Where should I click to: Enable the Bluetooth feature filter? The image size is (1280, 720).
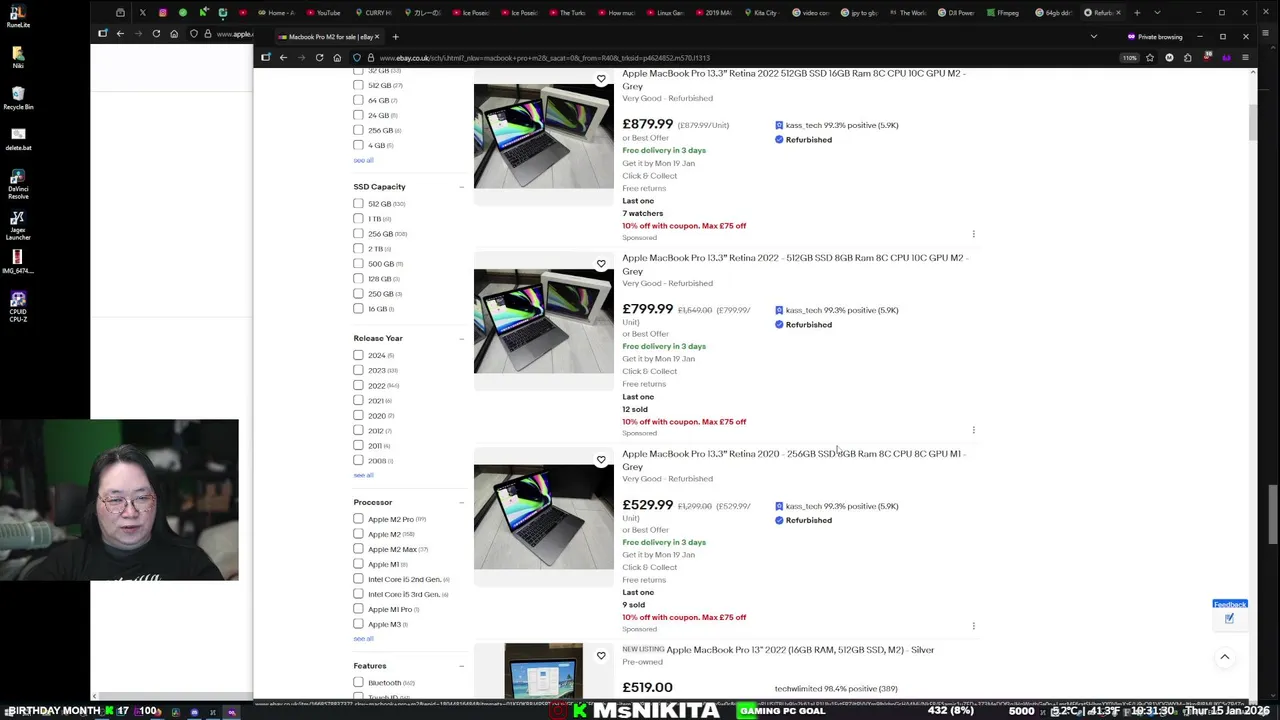tap(358, 683)
